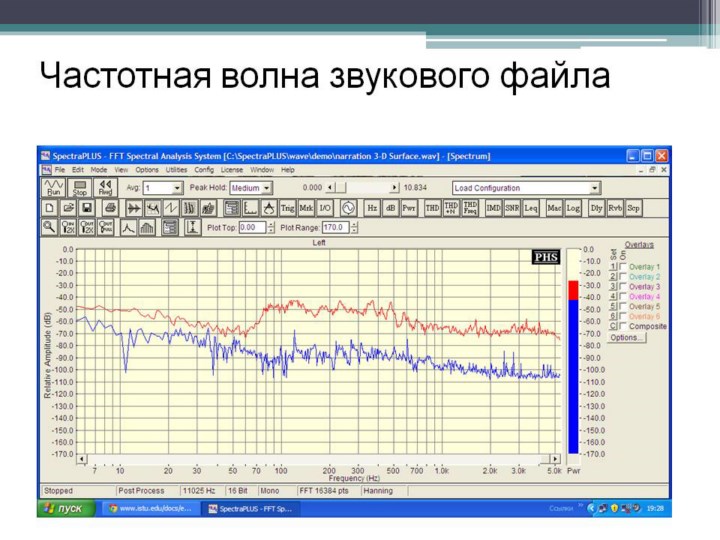Image resolution: width=720 pixels, height=540 pixels.
Task: Open the Config menu
Action: [204, 170]
